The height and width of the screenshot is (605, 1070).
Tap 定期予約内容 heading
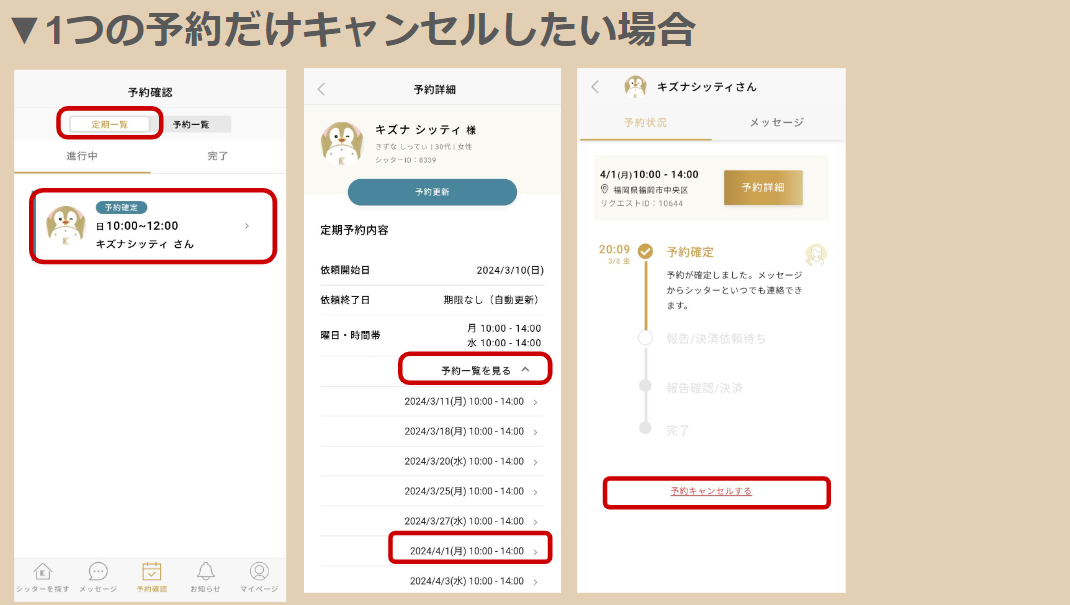click(355, 231)
